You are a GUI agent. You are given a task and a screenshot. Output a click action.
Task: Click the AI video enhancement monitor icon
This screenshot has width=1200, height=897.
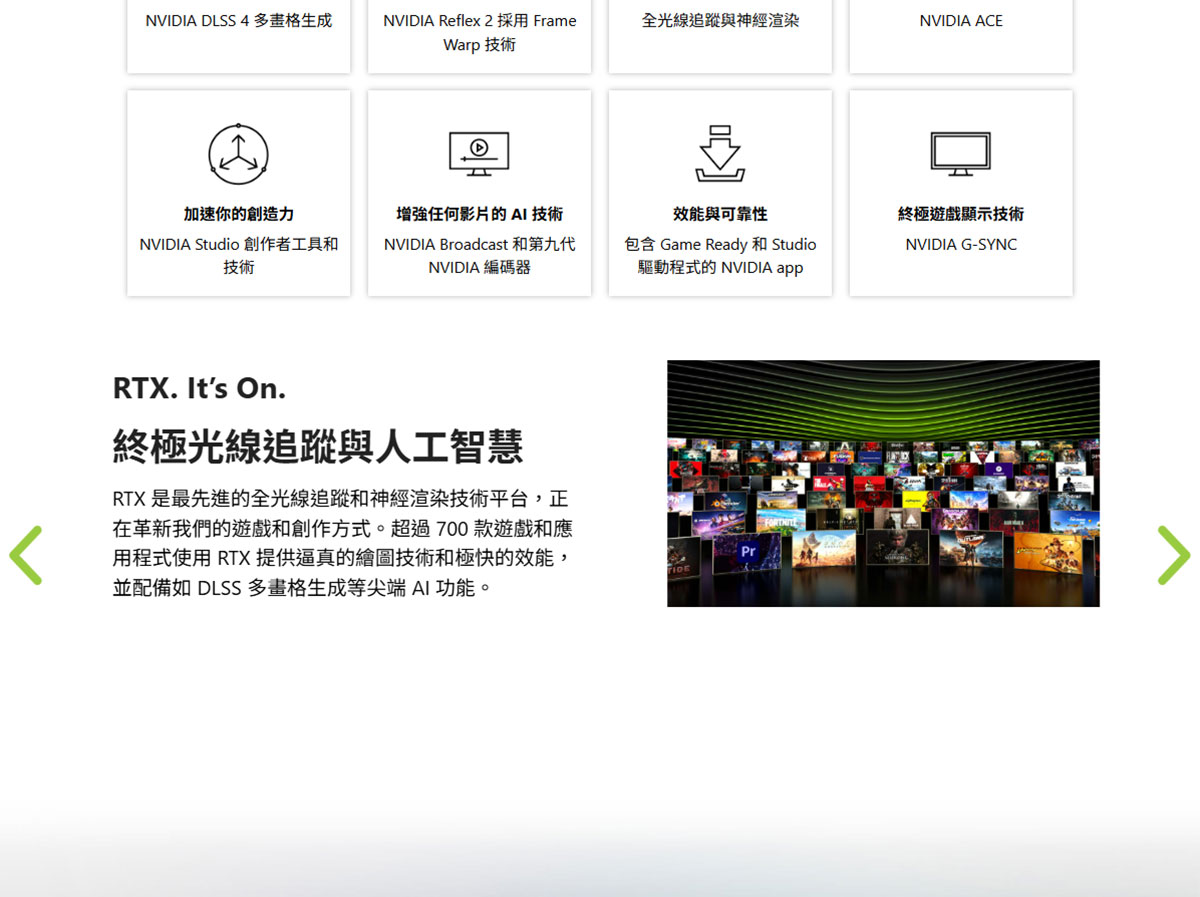click(479, 152)
